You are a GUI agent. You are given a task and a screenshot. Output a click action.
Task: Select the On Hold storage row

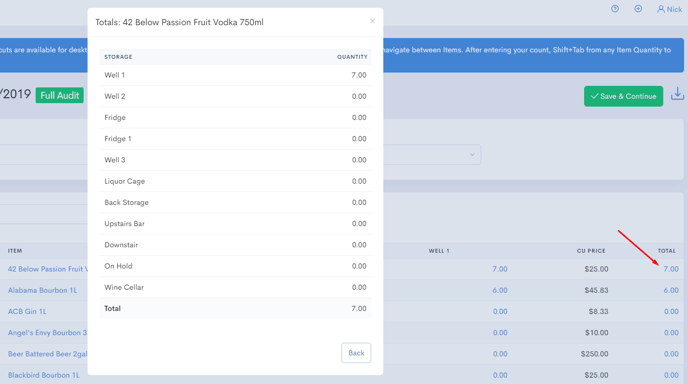click(x=235, y=266)
